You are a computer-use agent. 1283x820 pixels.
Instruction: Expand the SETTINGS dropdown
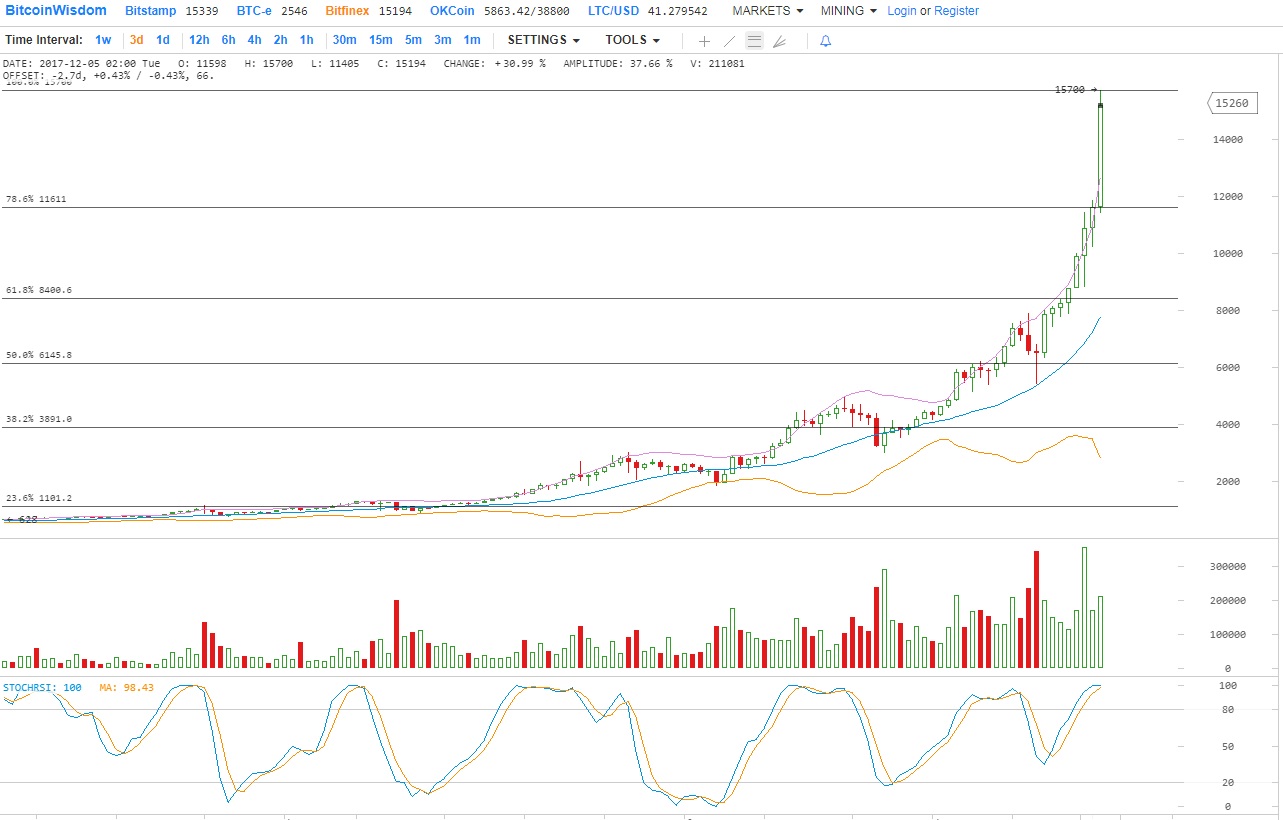point(543,40)
